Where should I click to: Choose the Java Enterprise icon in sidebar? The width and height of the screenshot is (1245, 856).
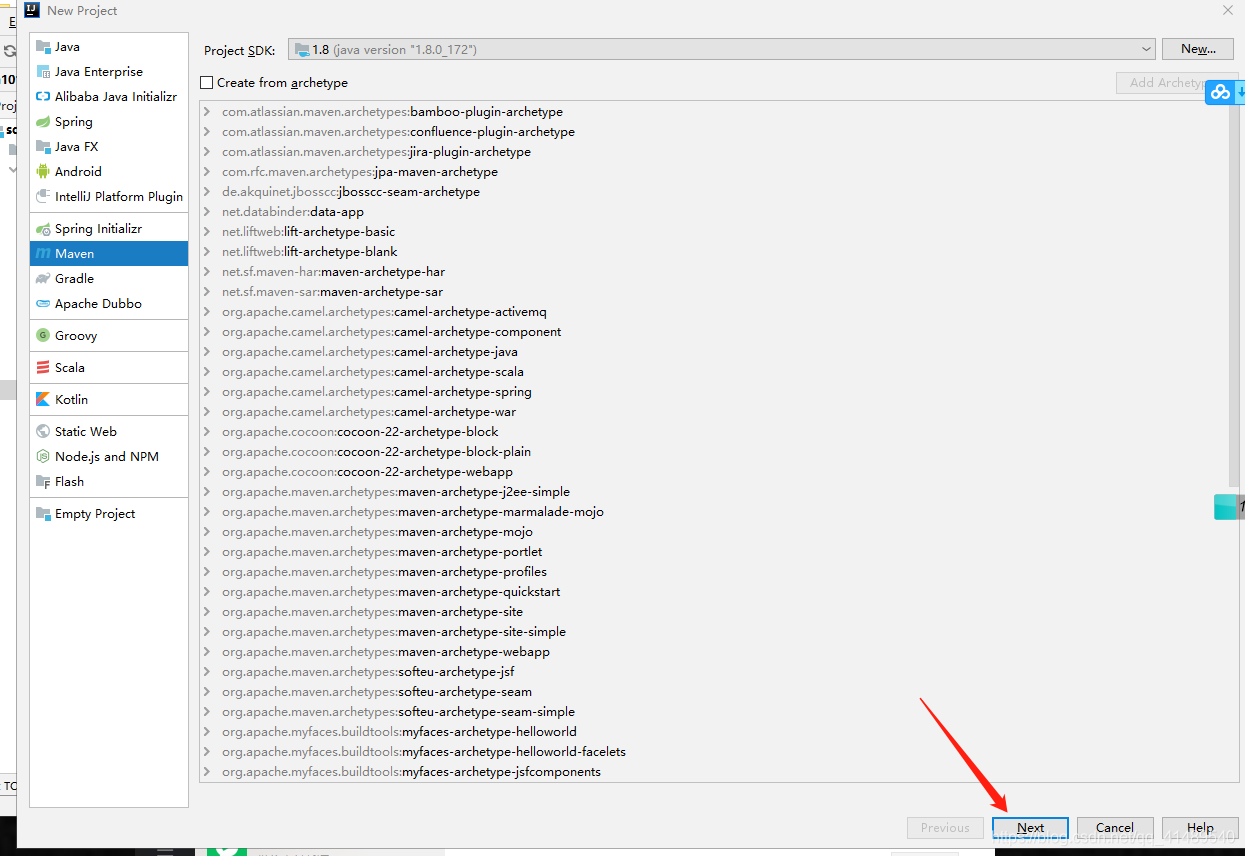click(x=43, y=72)
